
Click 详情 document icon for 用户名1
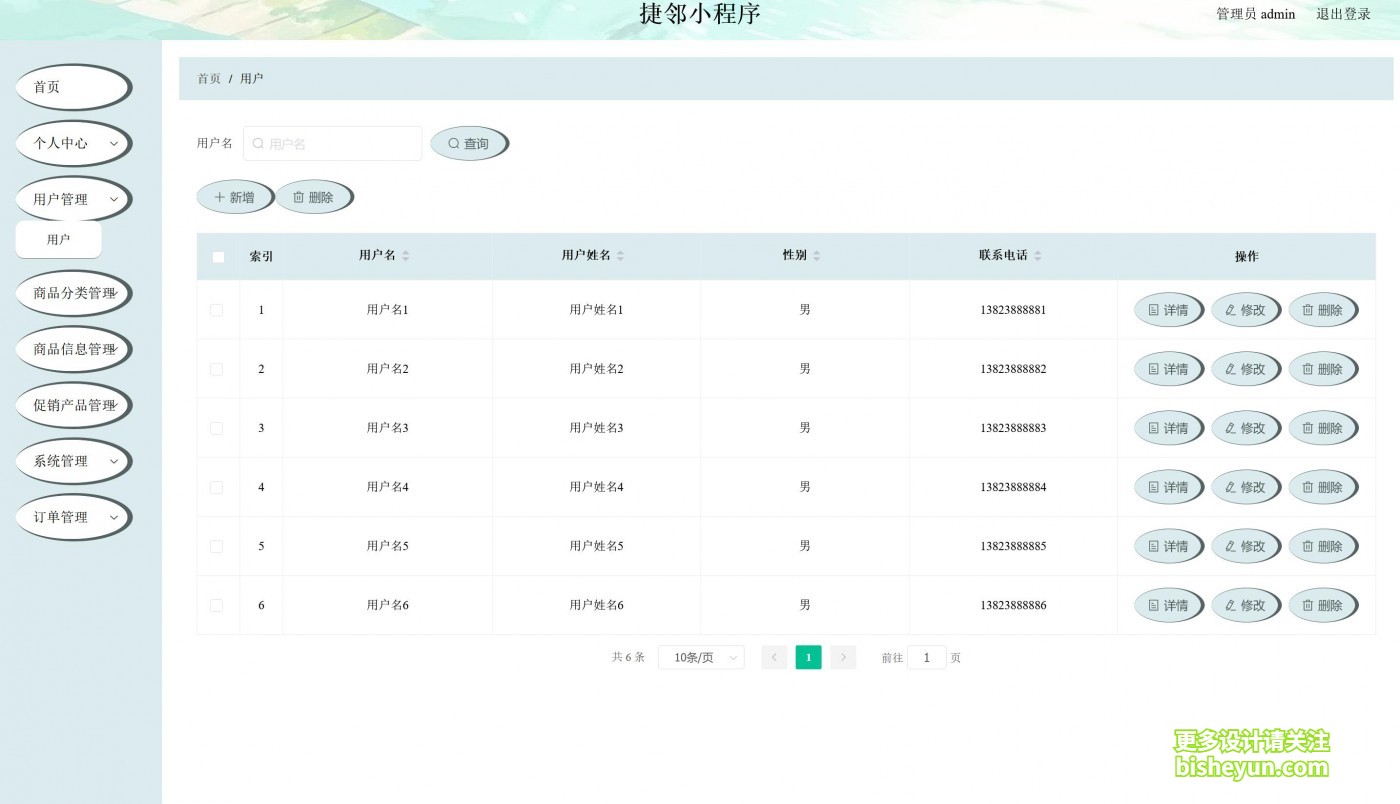1154,310
